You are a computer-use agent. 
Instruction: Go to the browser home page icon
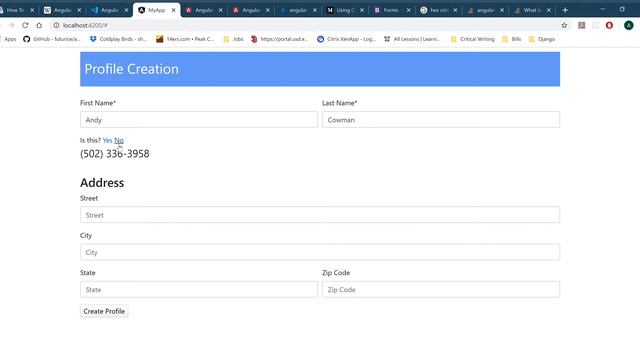[39, 25]
